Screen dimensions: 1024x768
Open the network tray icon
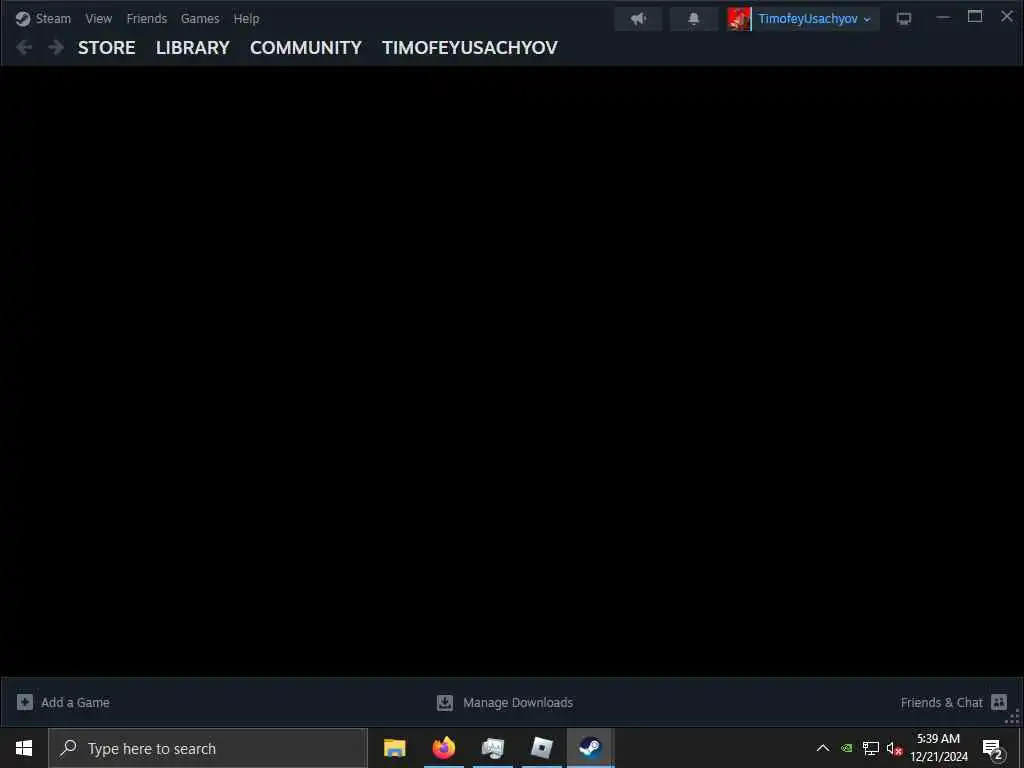pos(871,748)
